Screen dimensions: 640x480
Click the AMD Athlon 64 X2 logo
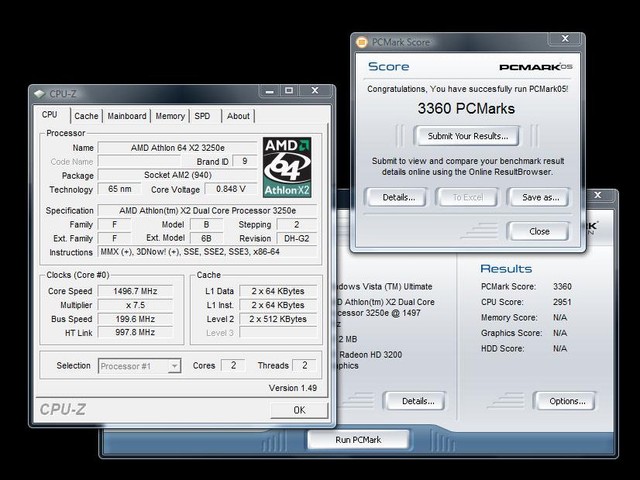pos(287,167)
